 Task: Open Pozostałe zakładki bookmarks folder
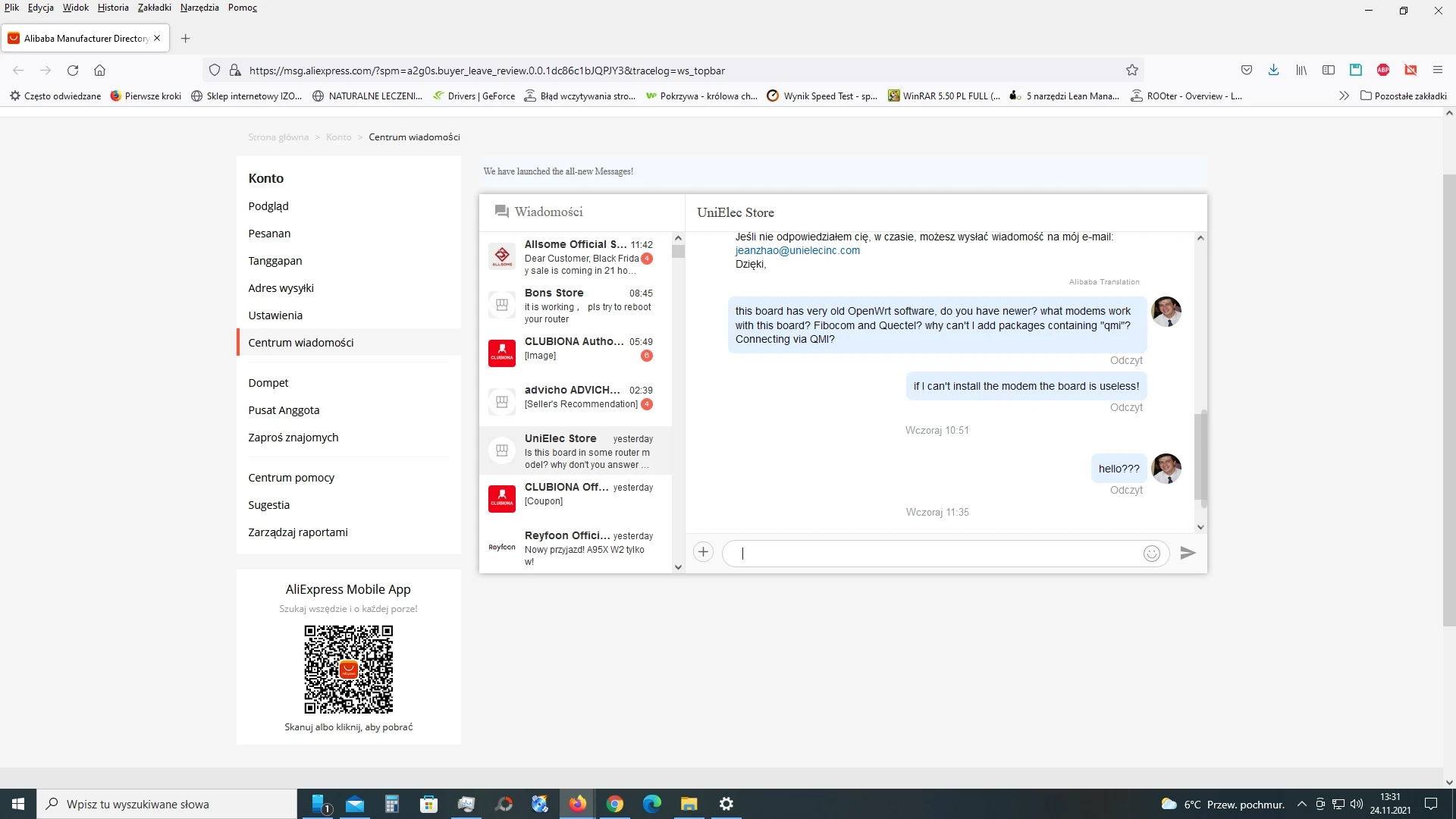coord(1403,96)
